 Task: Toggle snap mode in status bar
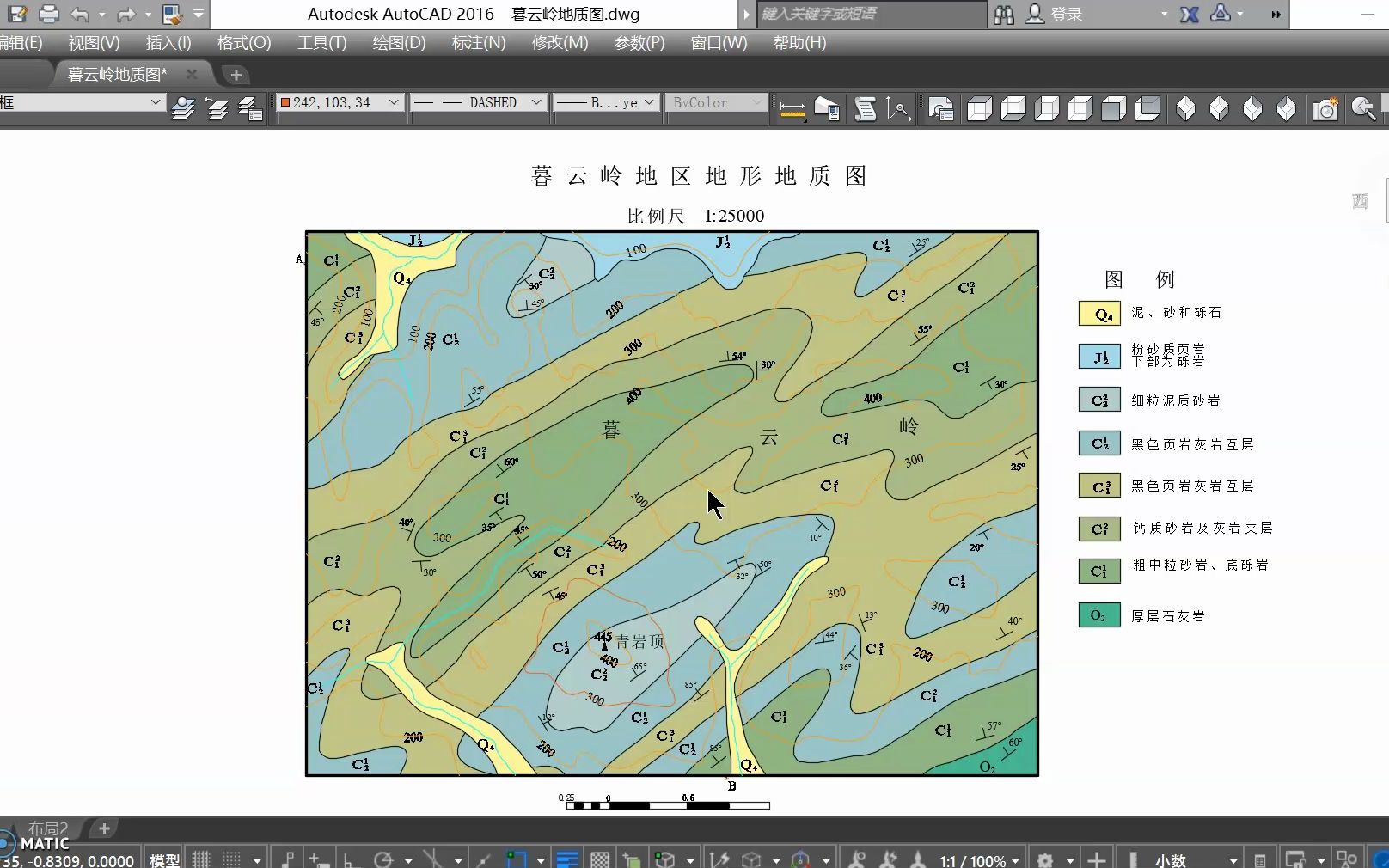[232, 859]
